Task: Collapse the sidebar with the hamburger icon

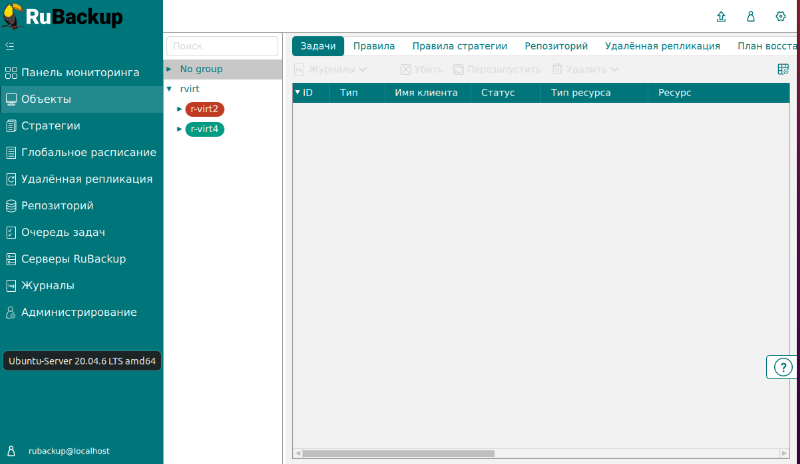Action: [x=10, y=46]
